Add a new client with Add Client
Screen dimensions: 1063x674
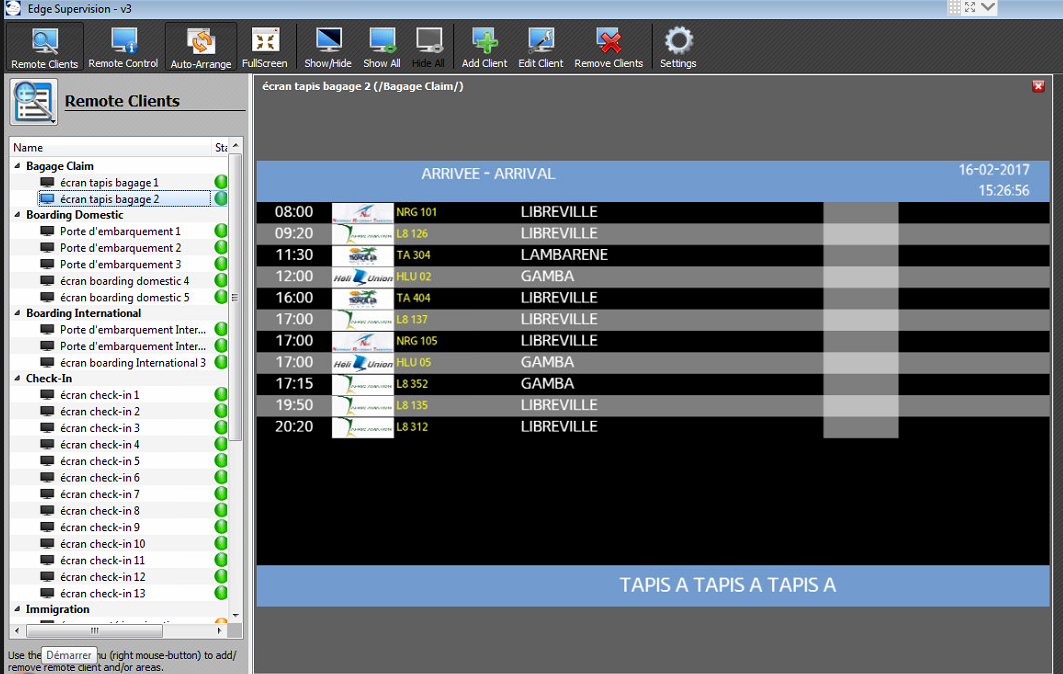pyautogui.click(x=485, y=47)
